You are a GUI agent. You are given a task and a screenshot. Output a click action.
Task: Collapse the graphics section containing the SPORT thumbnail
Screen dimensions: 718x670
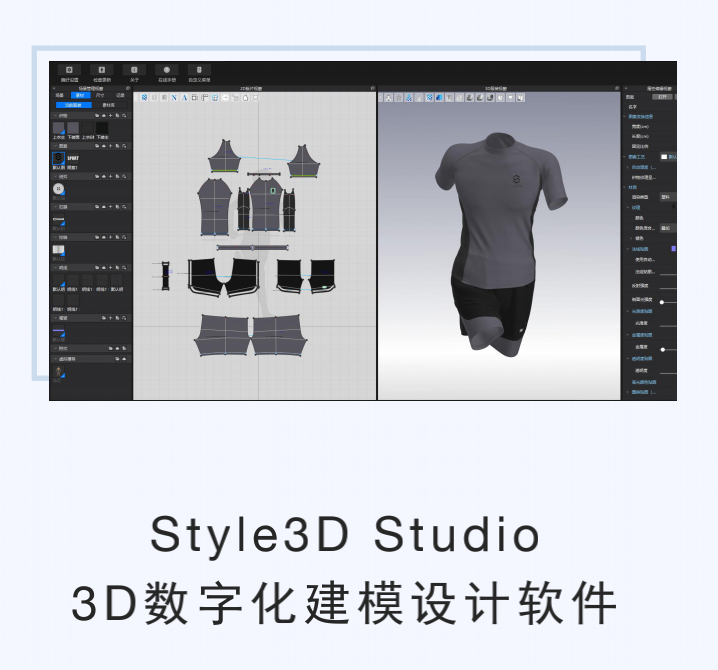coord(55,146)
